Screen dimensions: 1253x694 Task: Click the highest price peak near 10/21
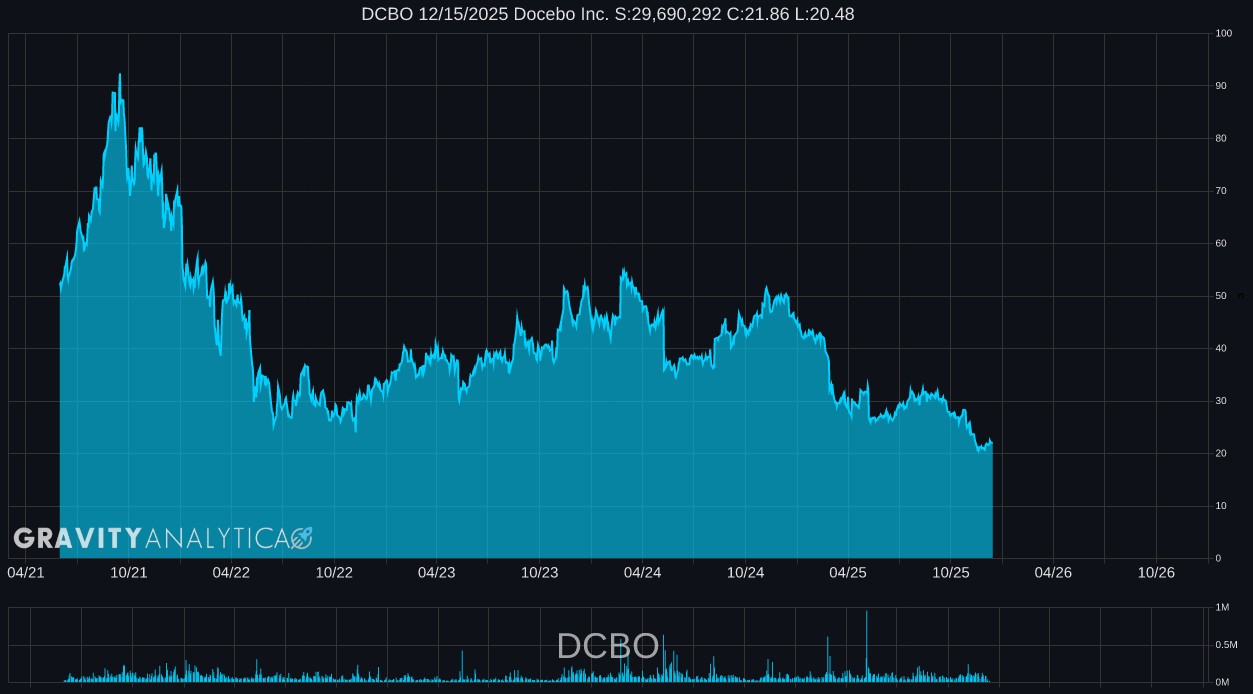click(x=120, y=75)
